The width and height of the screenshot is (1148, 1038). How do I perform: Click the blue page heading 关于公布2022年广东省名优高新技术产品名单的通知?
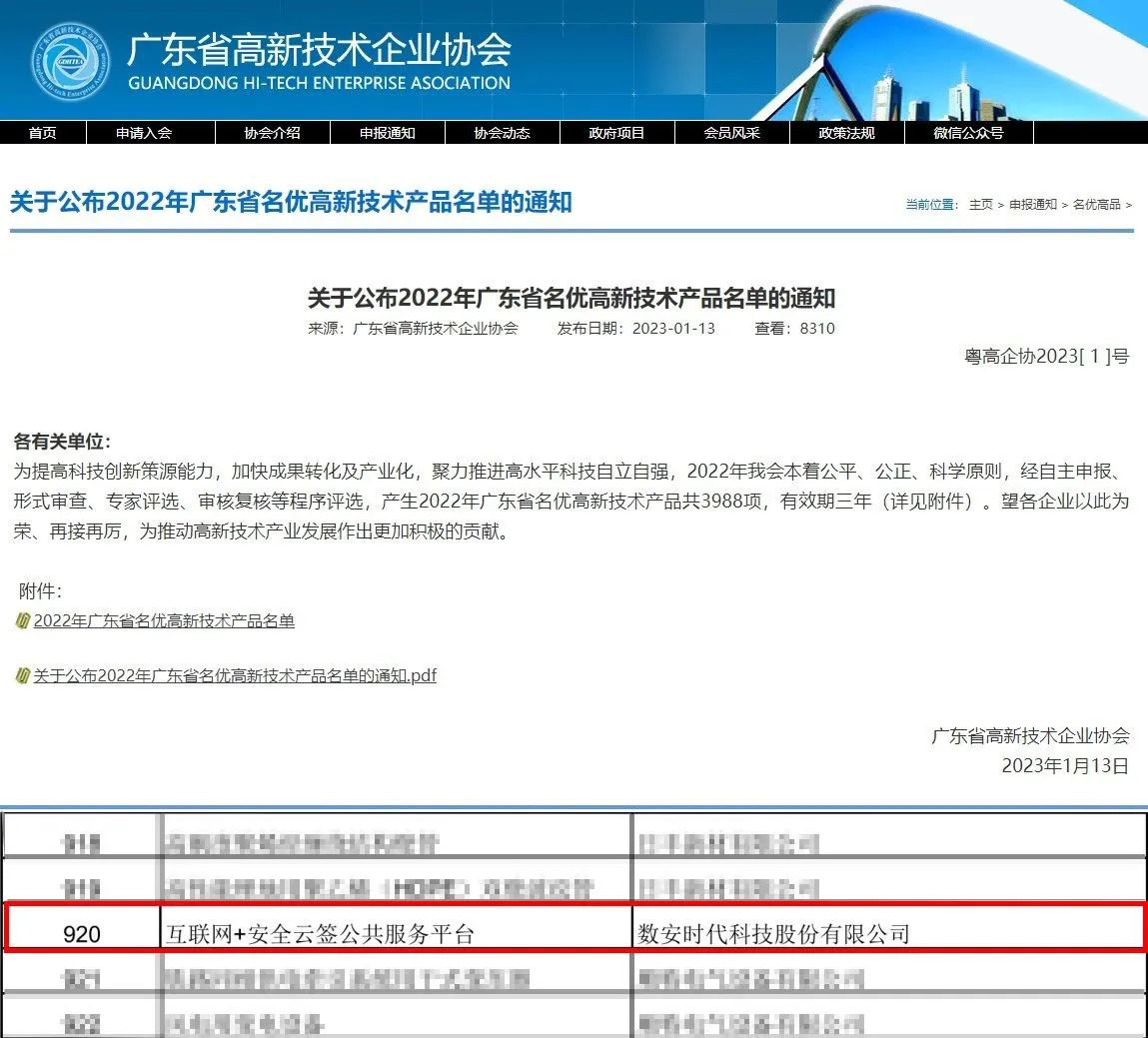coord(291,202)
